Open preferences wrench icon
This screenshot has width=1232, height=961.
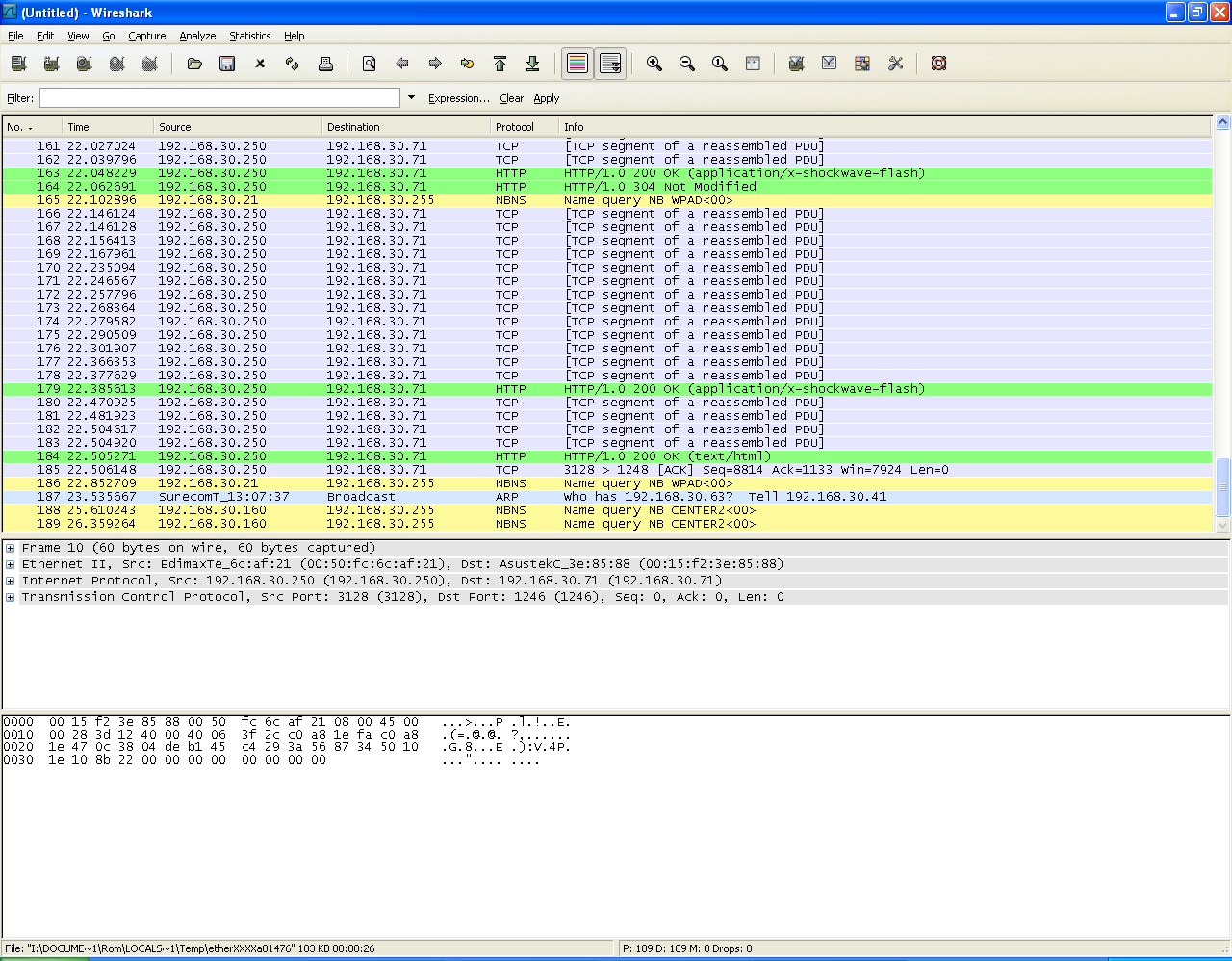[895, 64]
